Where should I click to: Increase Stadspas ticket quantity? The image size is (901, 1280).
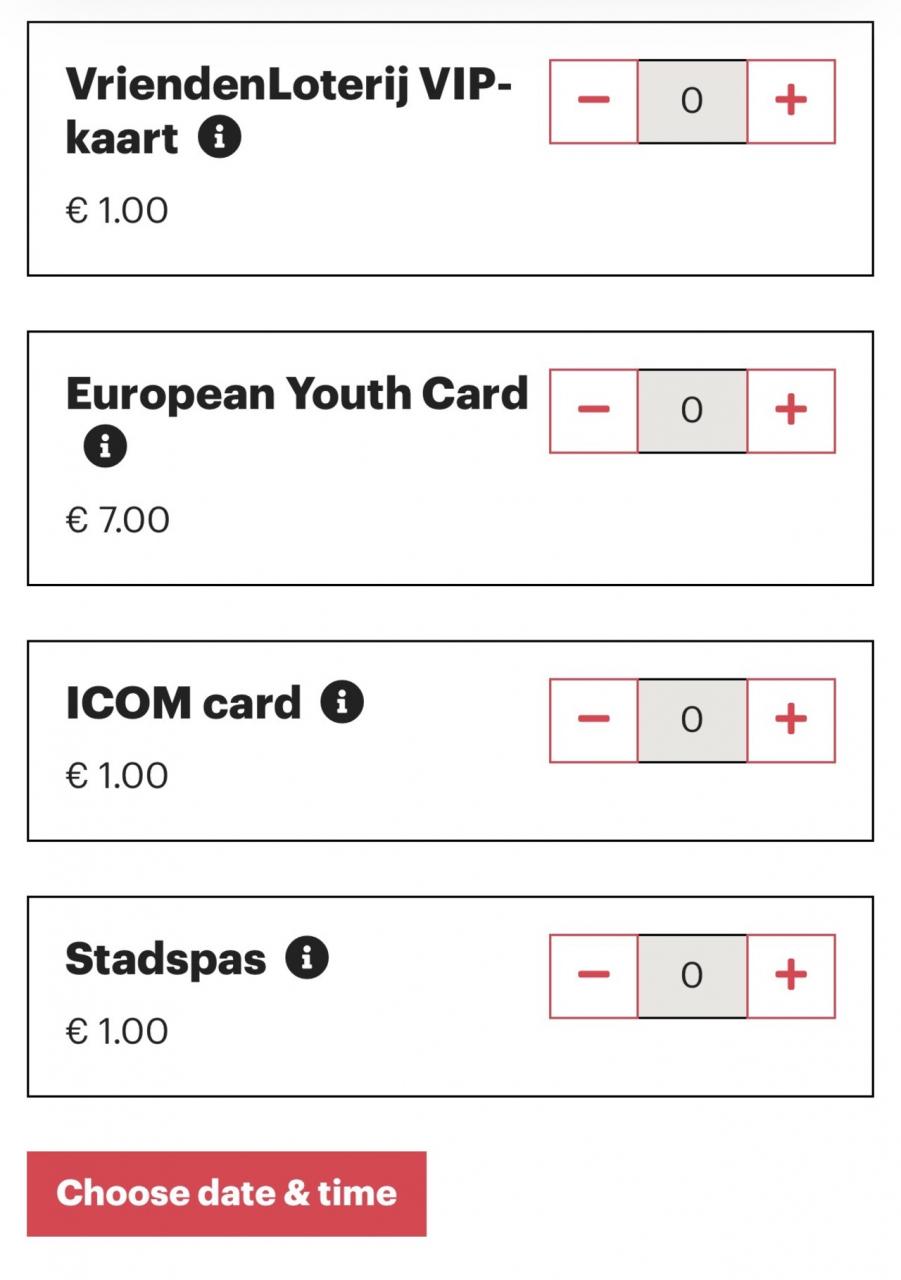(x=791, y=976)
